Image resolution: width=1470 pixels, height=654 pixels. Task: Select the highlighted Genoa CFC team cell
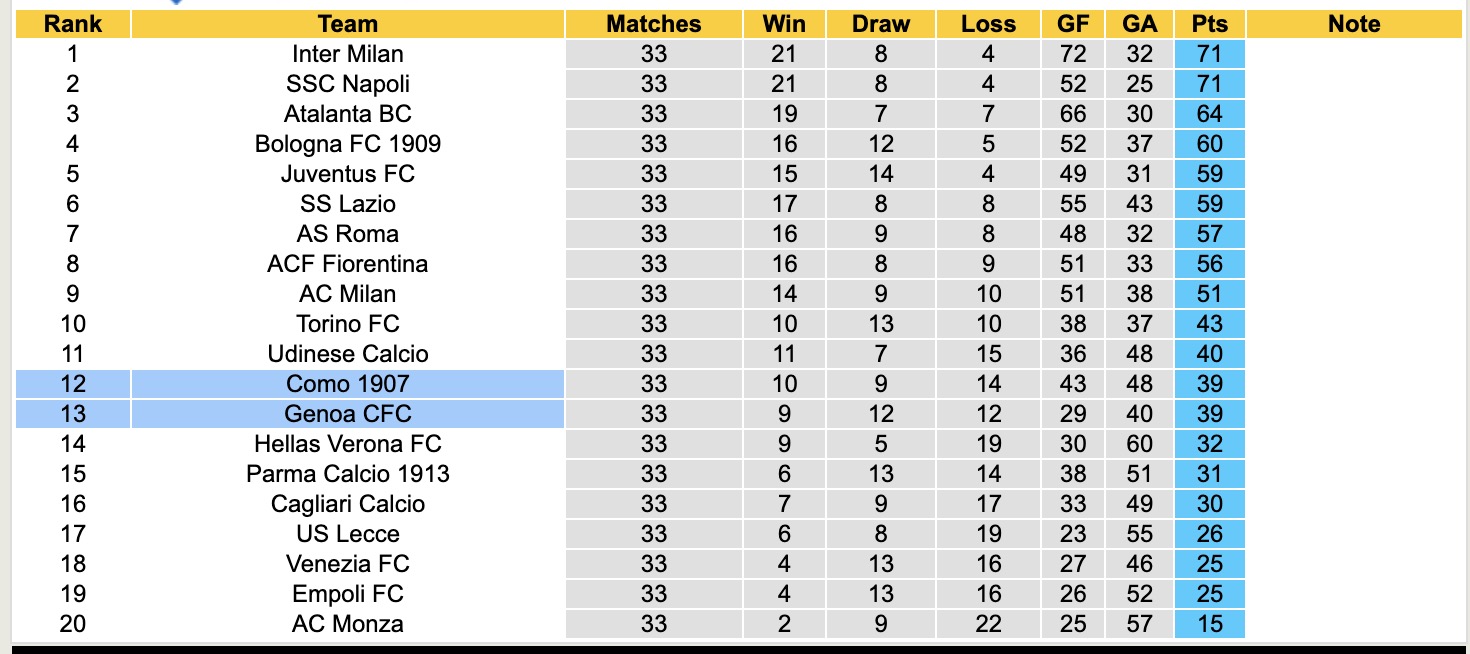347,414
